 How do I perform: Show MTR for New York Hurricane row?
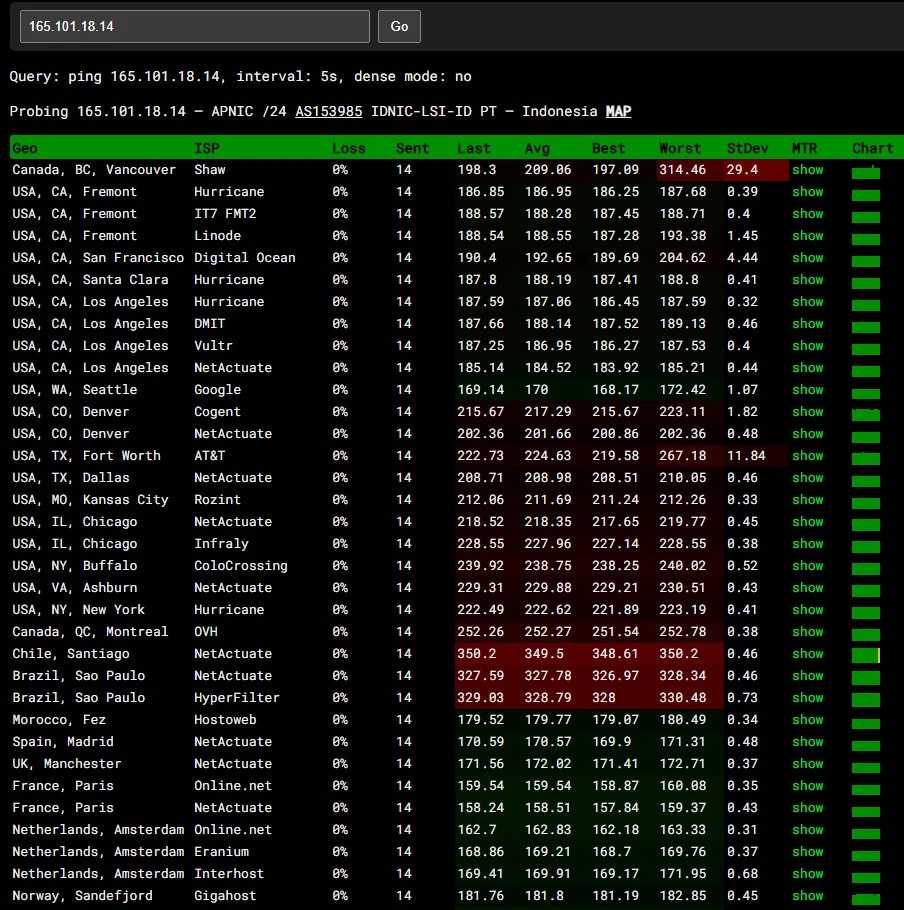808,609
